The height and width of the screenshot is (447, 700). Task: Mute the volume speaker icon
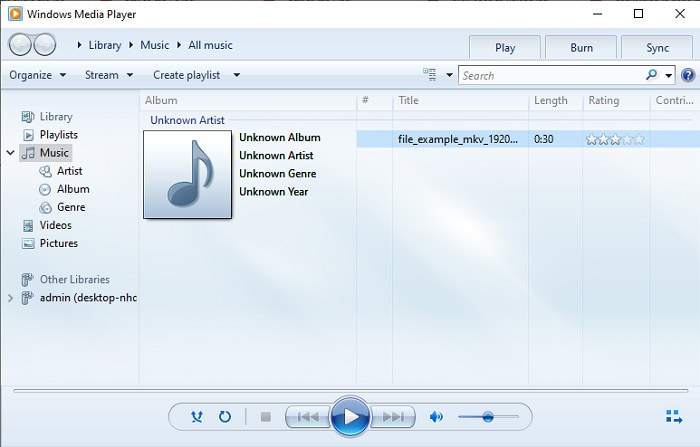click(436, 417)
